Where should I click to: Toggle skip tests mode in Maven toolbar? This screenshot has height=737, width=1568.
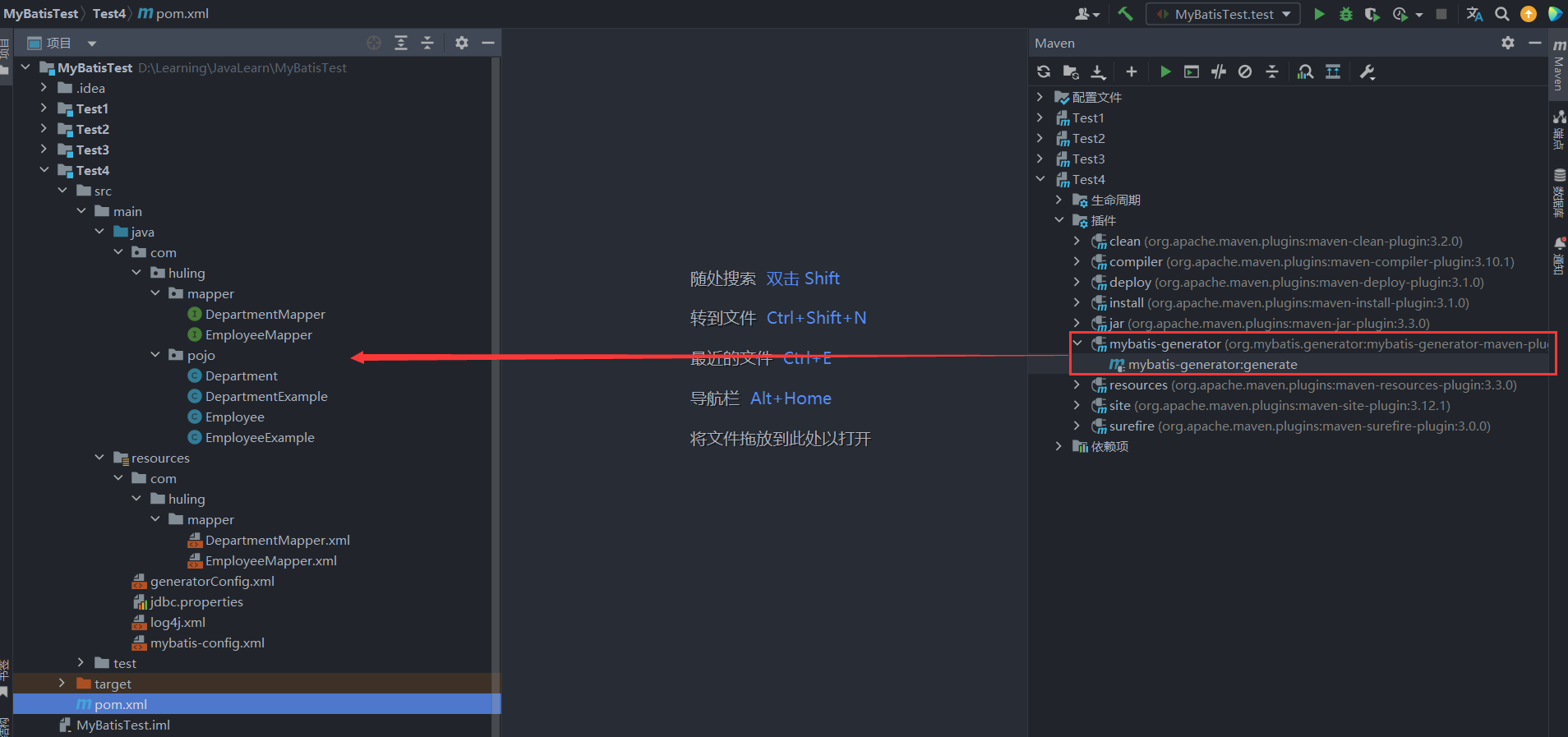(1245, 71)
